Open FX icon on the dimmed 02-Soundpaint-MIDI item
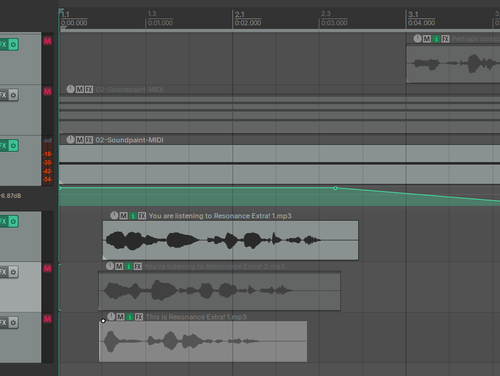Viewport: 500px width, 376px height. [x=89, y=89]
